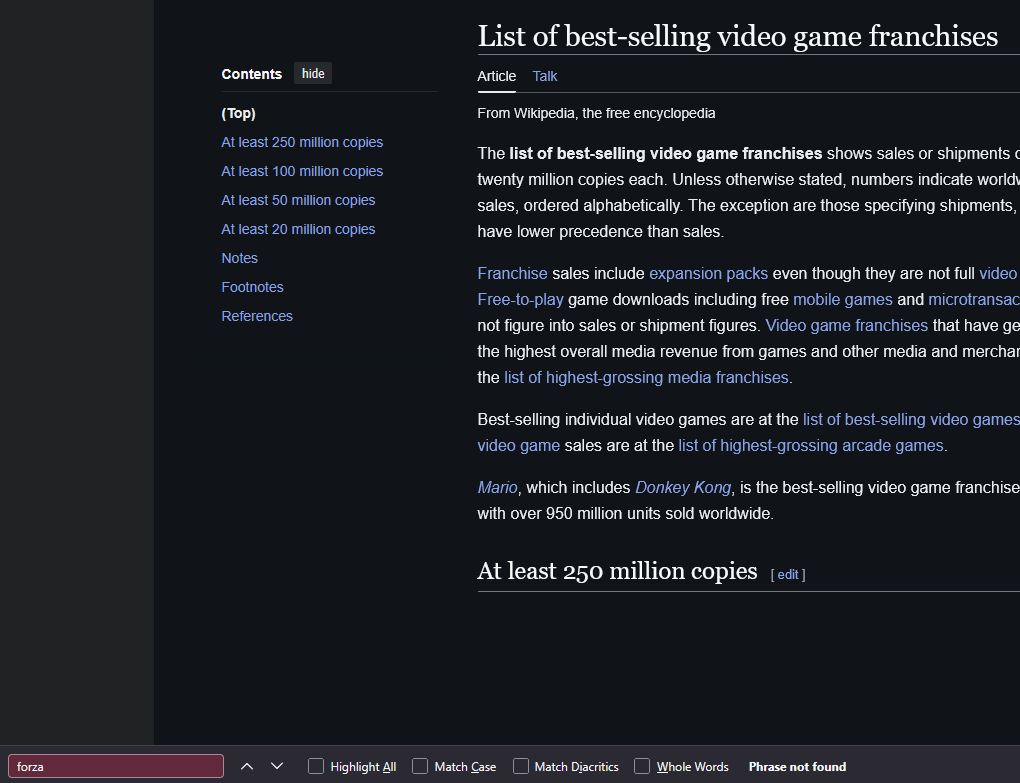This screenshot has height=783, width=1020.
Task: Open the References section link
Action: (x=257, y=316)
